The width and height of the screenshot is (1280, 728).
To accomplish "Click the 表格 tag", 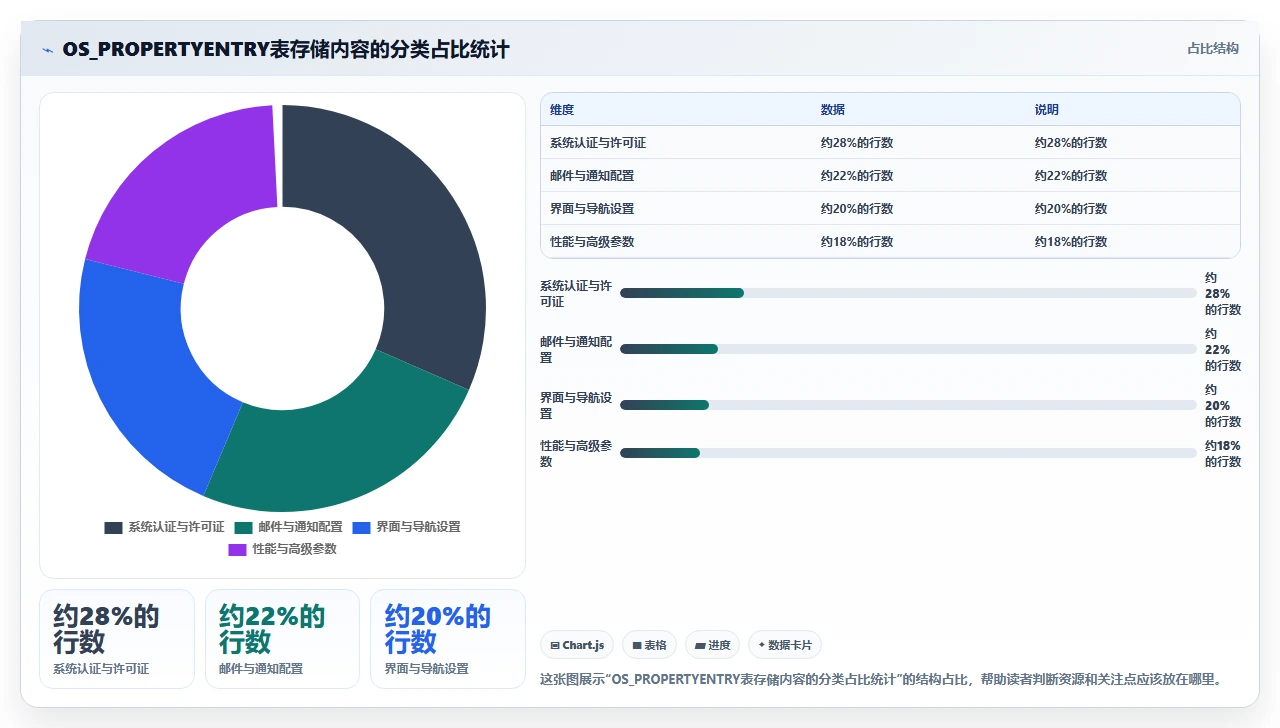I will coord(649,645).
